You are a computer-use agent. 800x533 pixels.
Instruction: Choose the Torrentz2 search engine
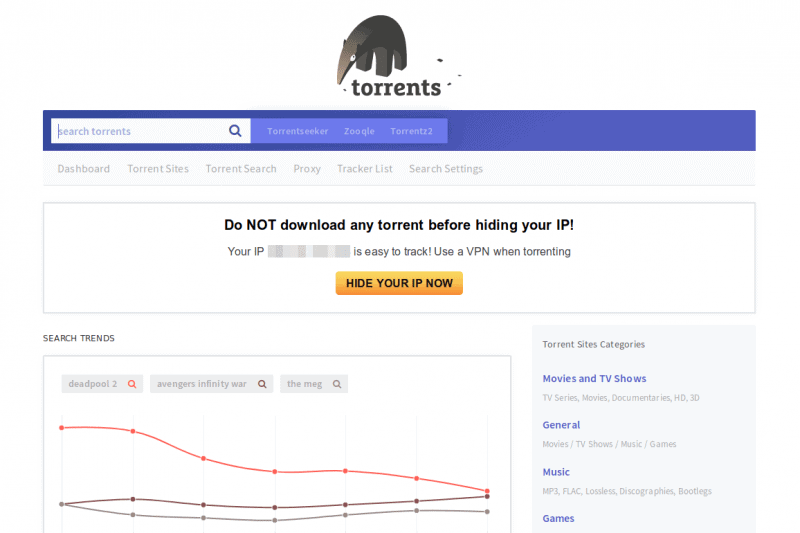point(412,131)
